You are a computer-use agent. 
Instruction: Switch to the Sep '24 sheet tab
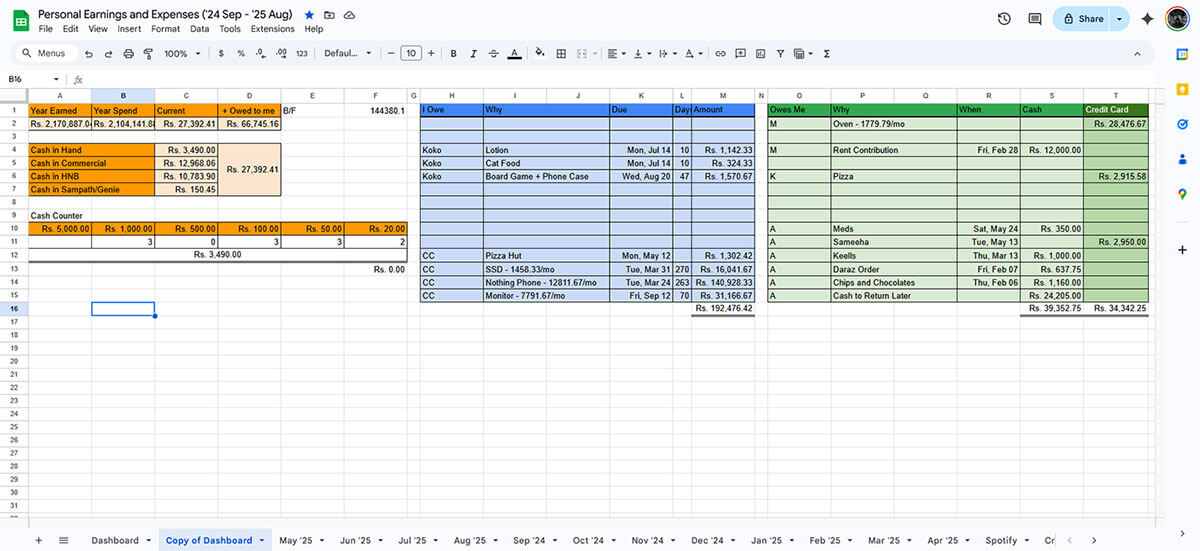529,540
